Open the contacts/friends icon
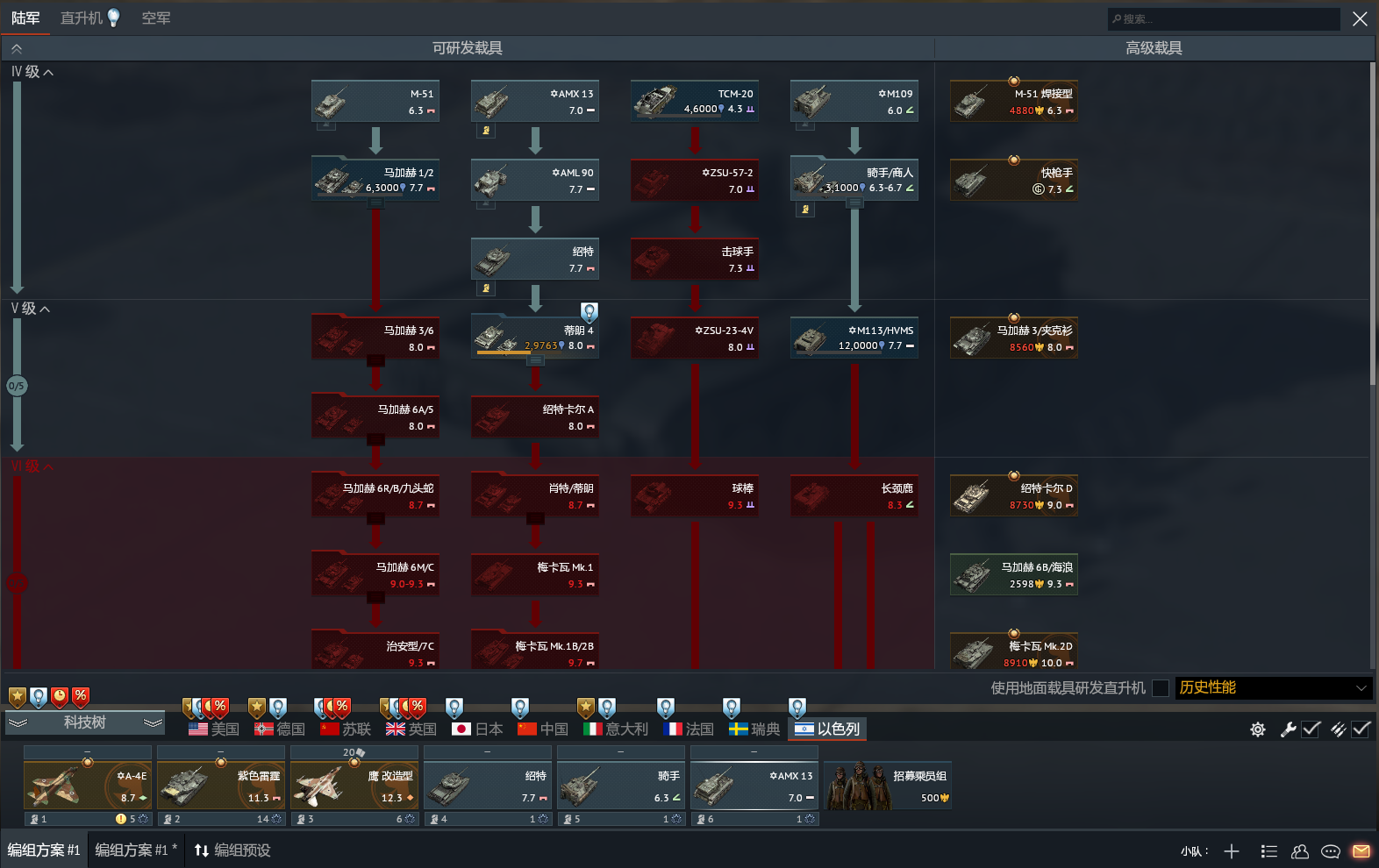Image resolution: width=1379 pixels, height=868 pixels. click(x=1300, y=851)
